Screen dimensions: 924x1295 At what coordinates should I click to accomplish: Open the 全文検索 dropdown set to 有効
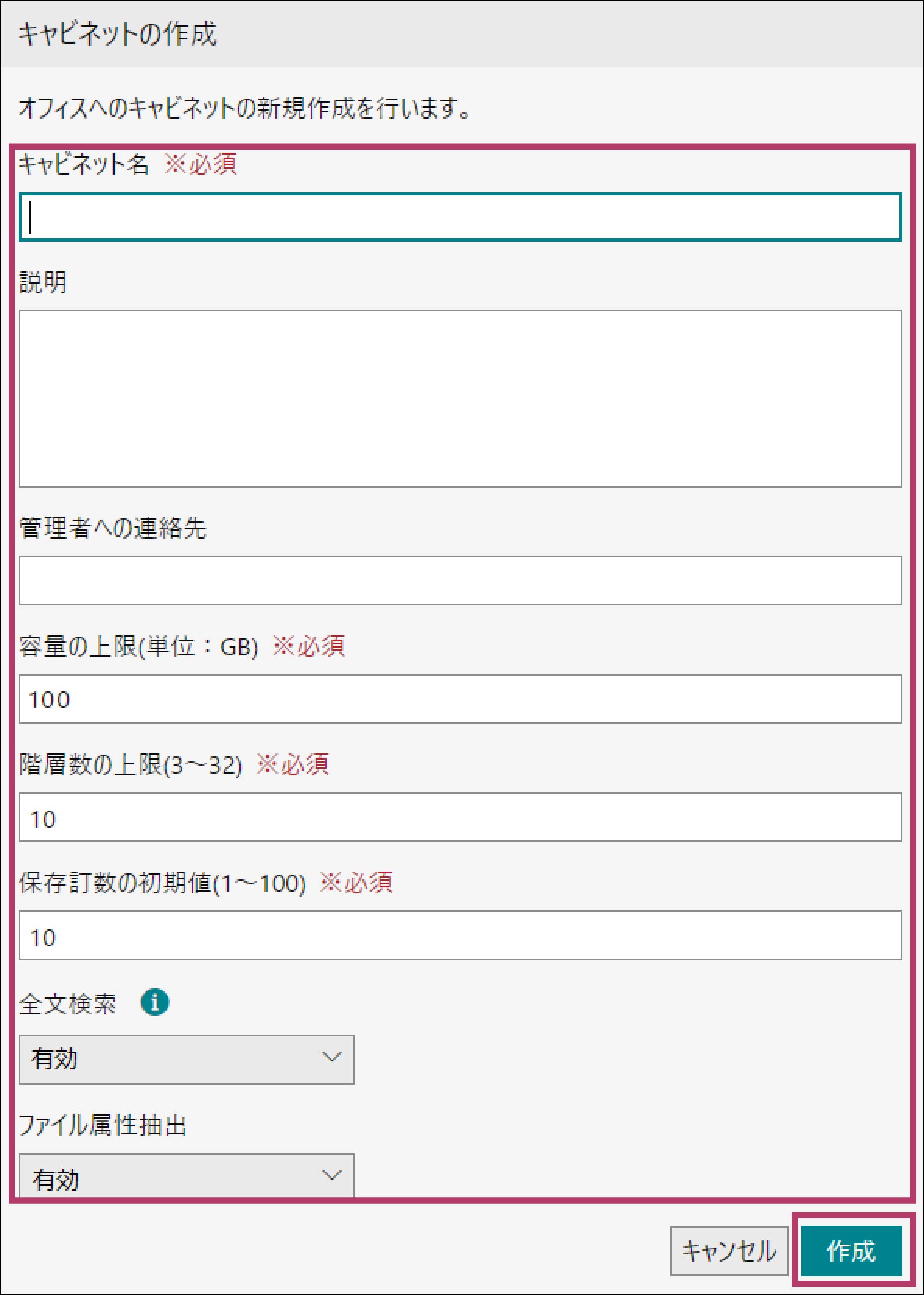click(x=187, y=1060)
